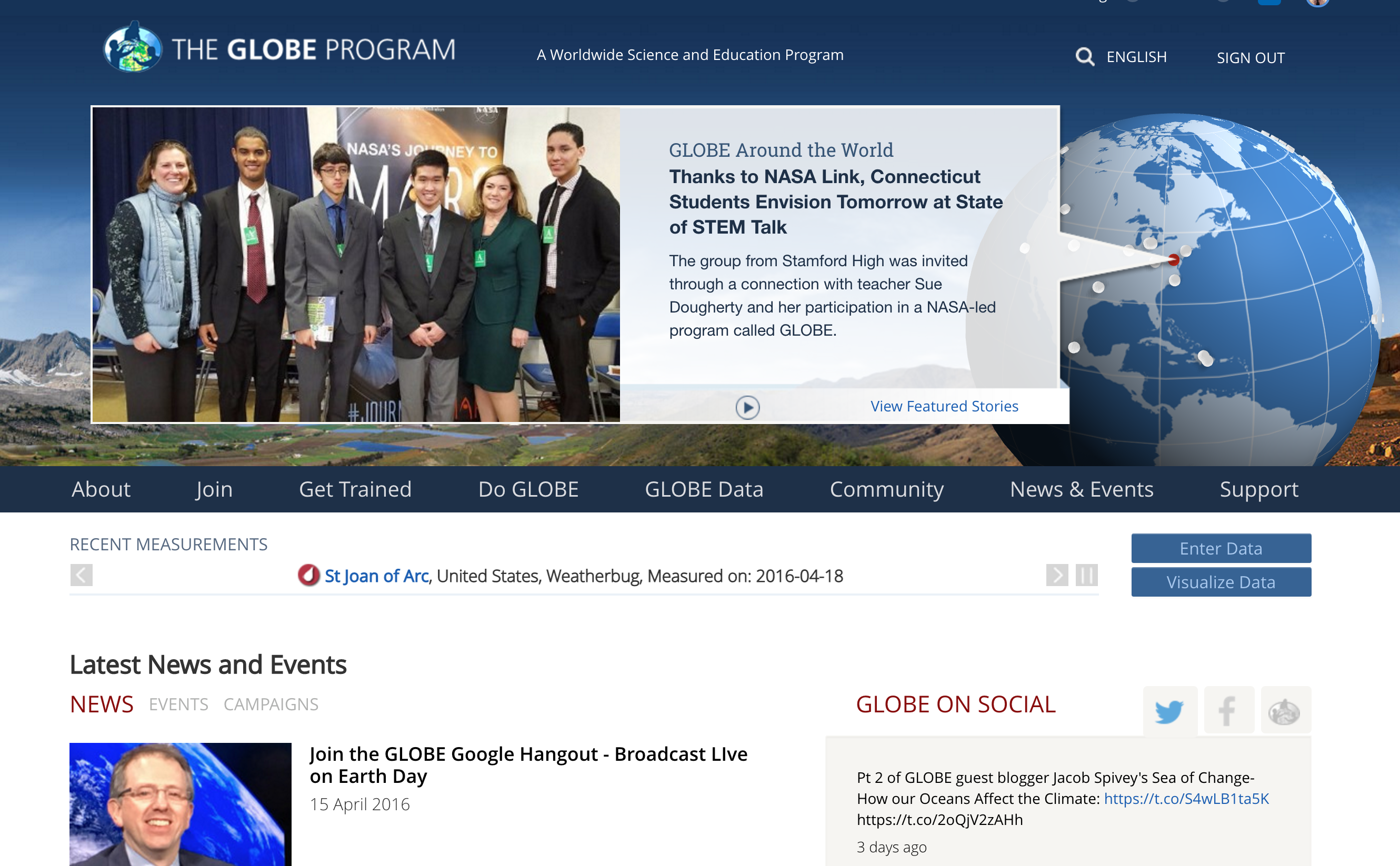Show previous recent measurement

click(82, 575)
